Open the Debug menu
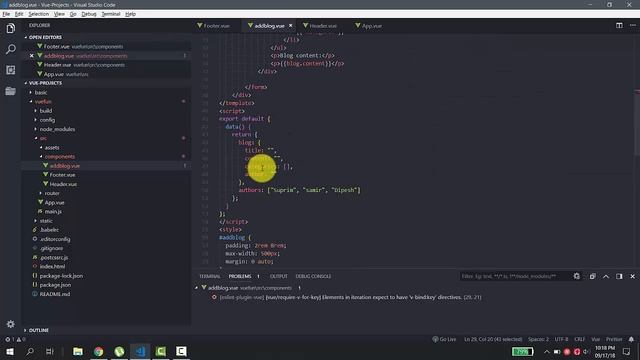 tap(89, 14)
